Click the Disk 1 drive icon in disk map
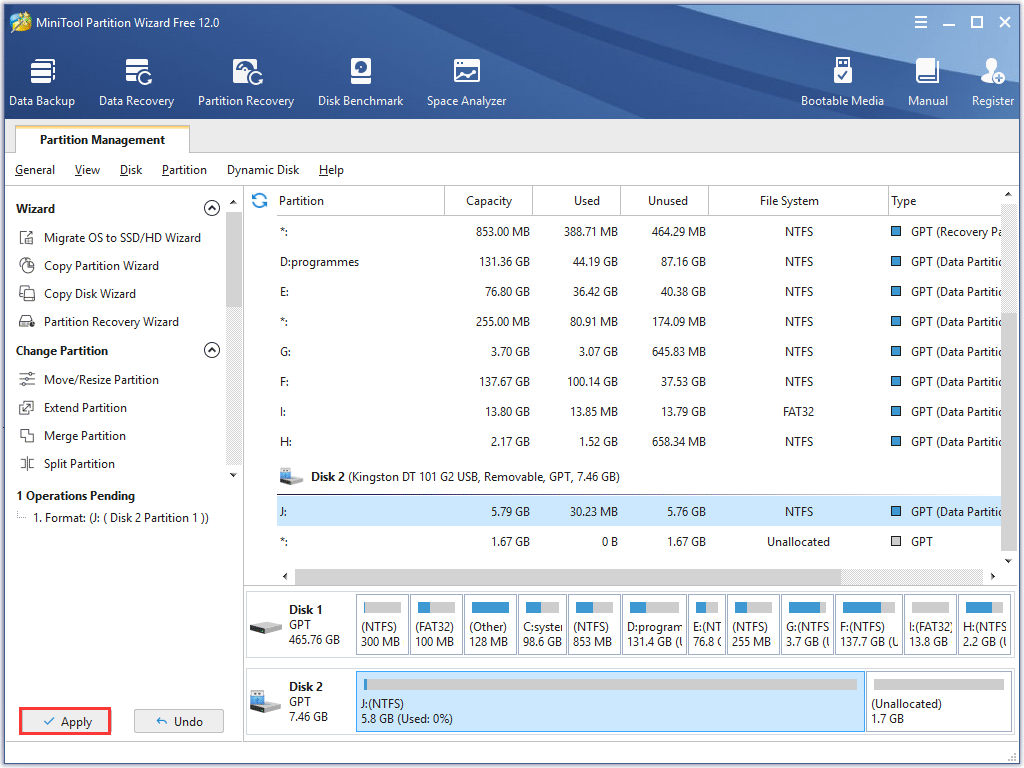The width and height of the screenshot is (1024, 768). pyautogui.click(x=266, y=628)
